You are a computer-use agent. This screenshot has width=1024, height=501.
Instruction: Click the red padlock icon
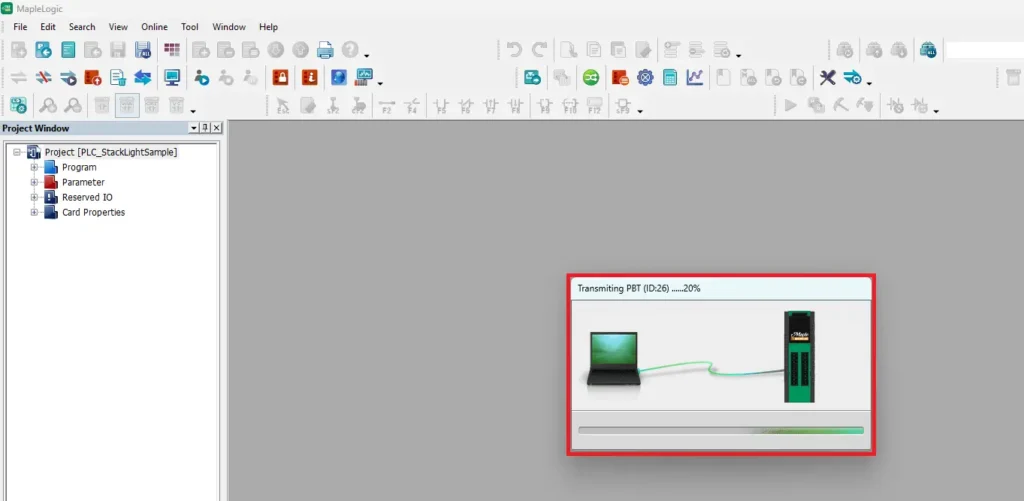[280, 78]
